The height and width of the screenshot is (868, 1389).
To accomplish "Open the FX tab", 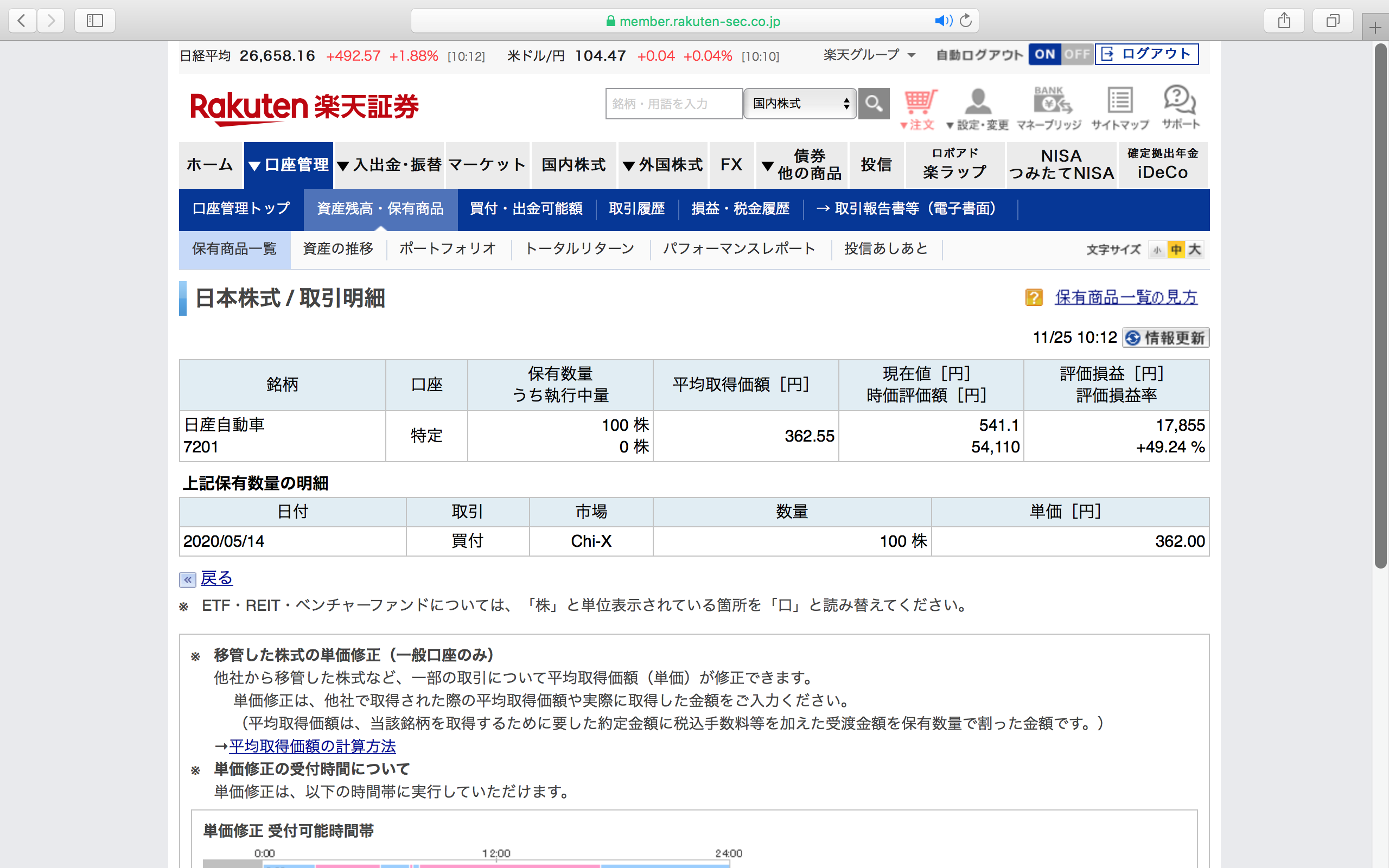I will (x=732, y=165).
